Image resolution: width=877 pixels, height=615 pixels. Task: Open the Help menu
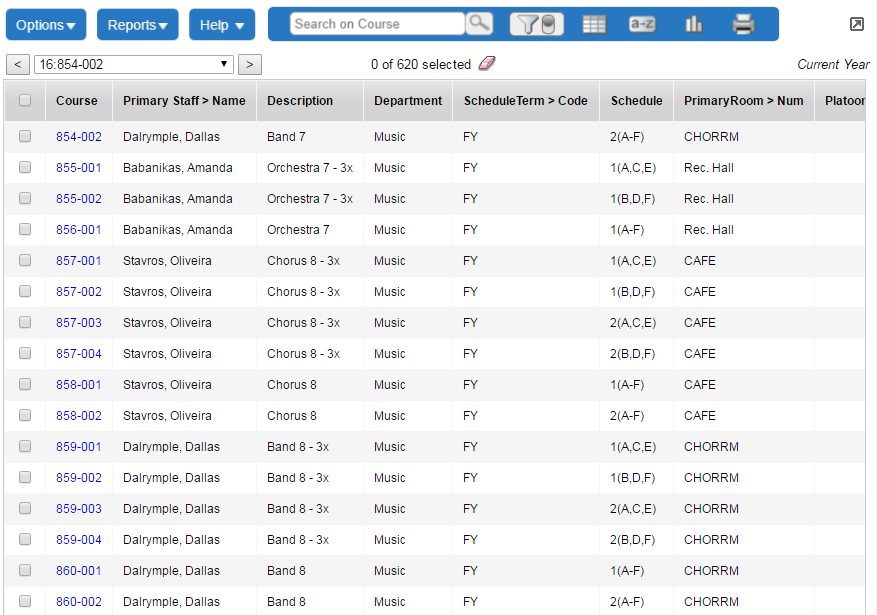pyautogui.click(x=222, y=25)
